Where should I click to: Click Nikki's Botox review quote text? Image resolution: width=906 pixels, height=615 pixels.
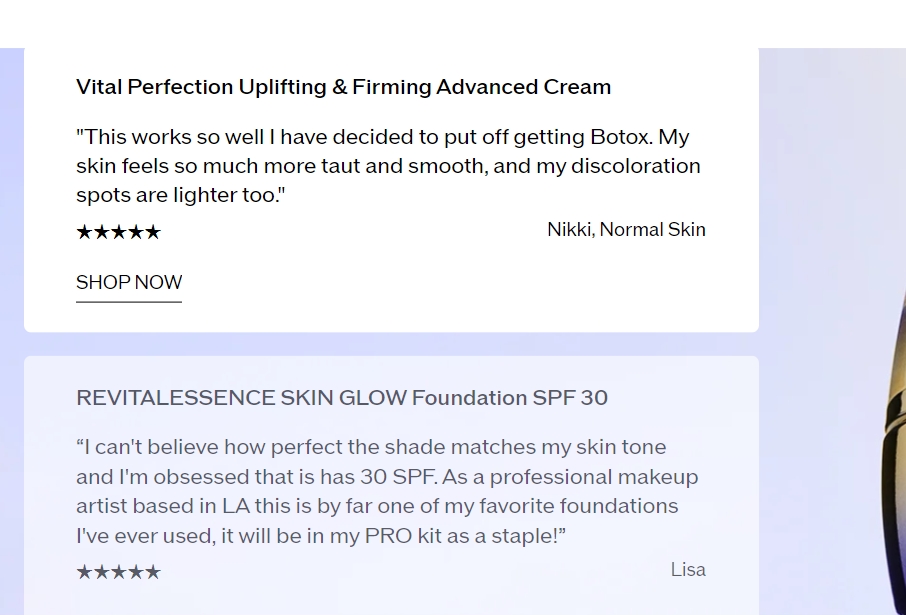pyautogui.click(x=388, y=166)
